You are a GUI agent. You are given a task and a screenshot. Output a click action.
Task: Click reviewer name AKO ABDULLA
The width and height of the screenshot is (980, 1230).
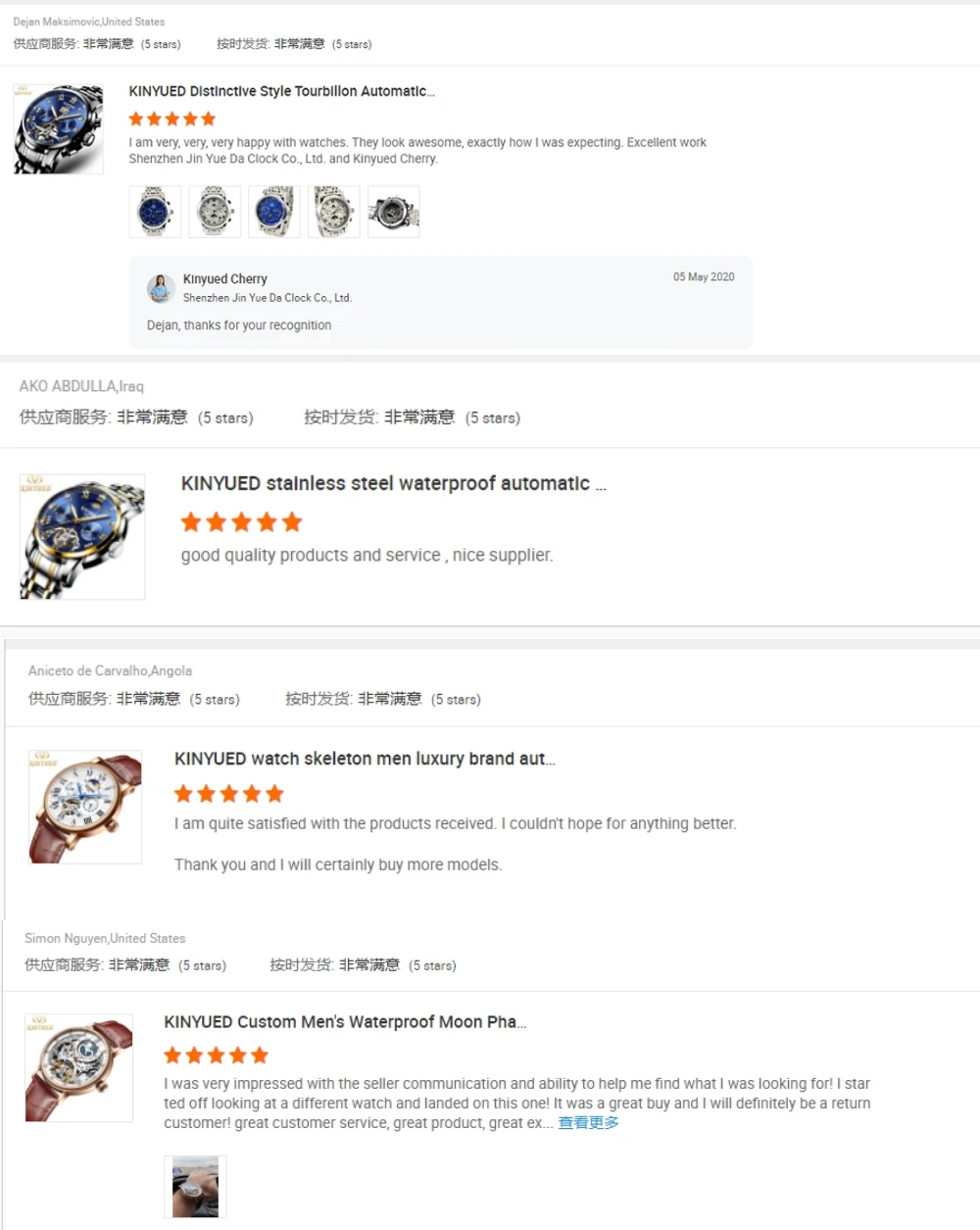click(x=68, y=386)
